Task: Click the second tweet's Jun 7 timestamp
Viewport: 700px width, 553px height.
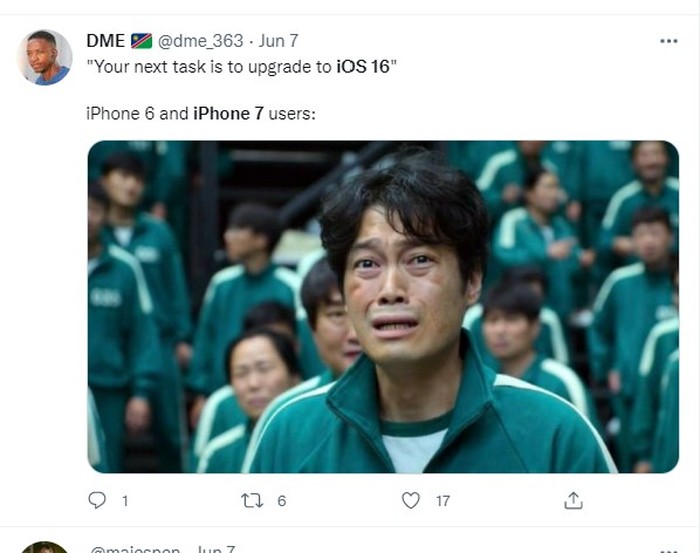Action: (216, 549)
